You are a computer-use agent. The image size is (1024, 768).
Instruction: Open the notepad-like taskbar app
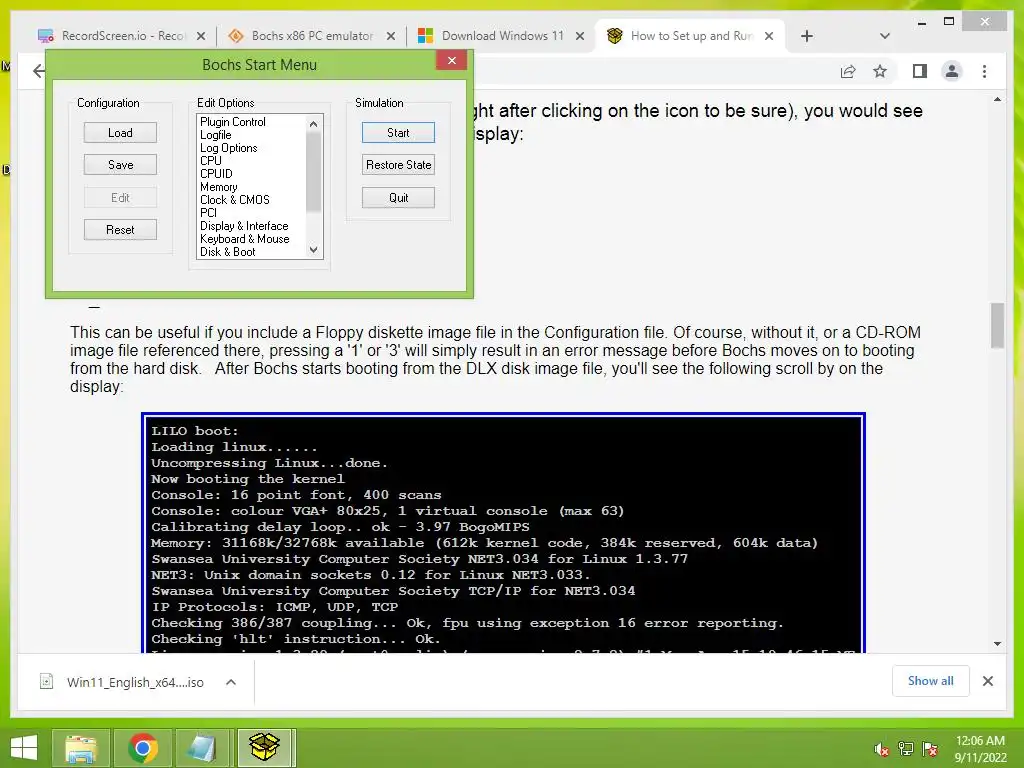202,748
